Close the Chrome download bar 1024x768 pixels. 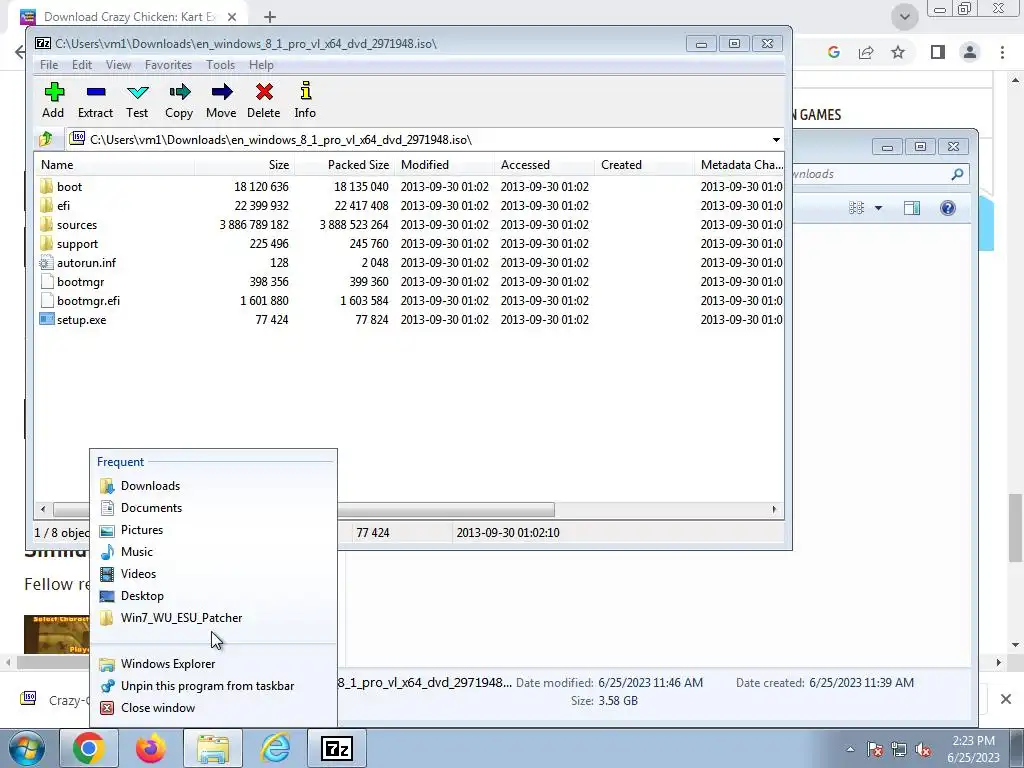(x=1006, y=699)
